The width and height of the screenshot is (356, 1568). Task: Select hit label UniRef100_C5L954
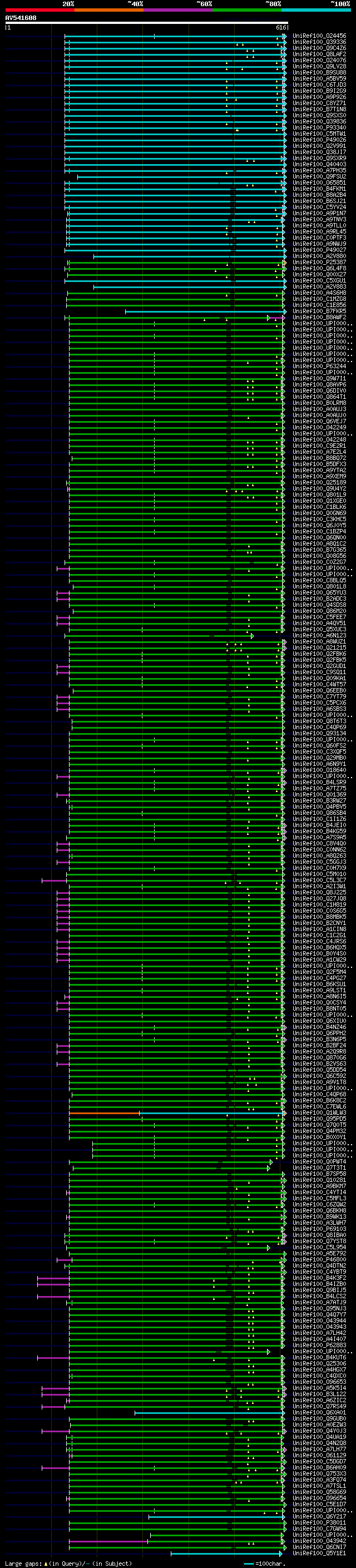tap(319, 1248)
